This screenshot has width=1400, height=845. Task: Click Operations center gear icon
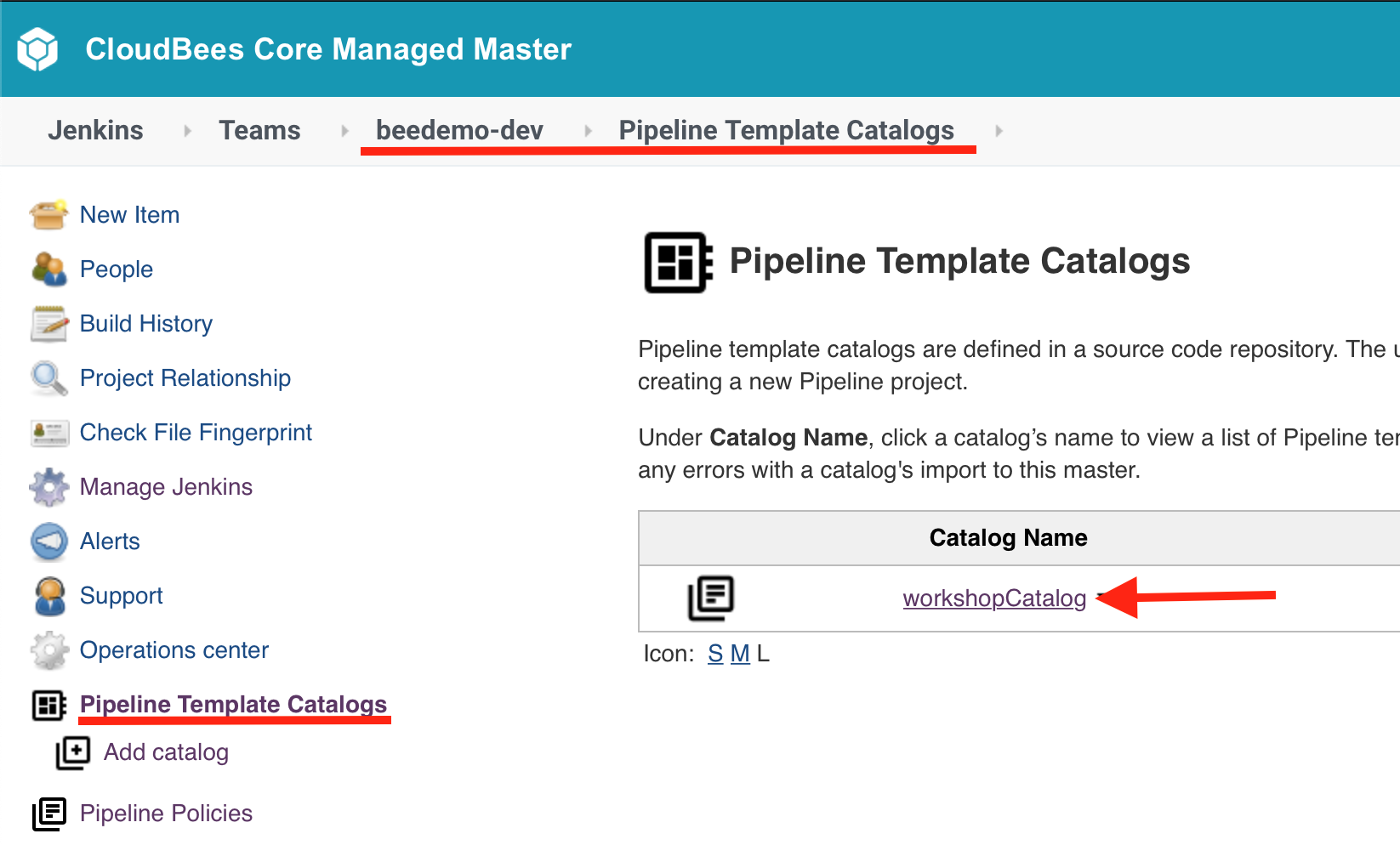pyautogui.click(x=48, y=650)
